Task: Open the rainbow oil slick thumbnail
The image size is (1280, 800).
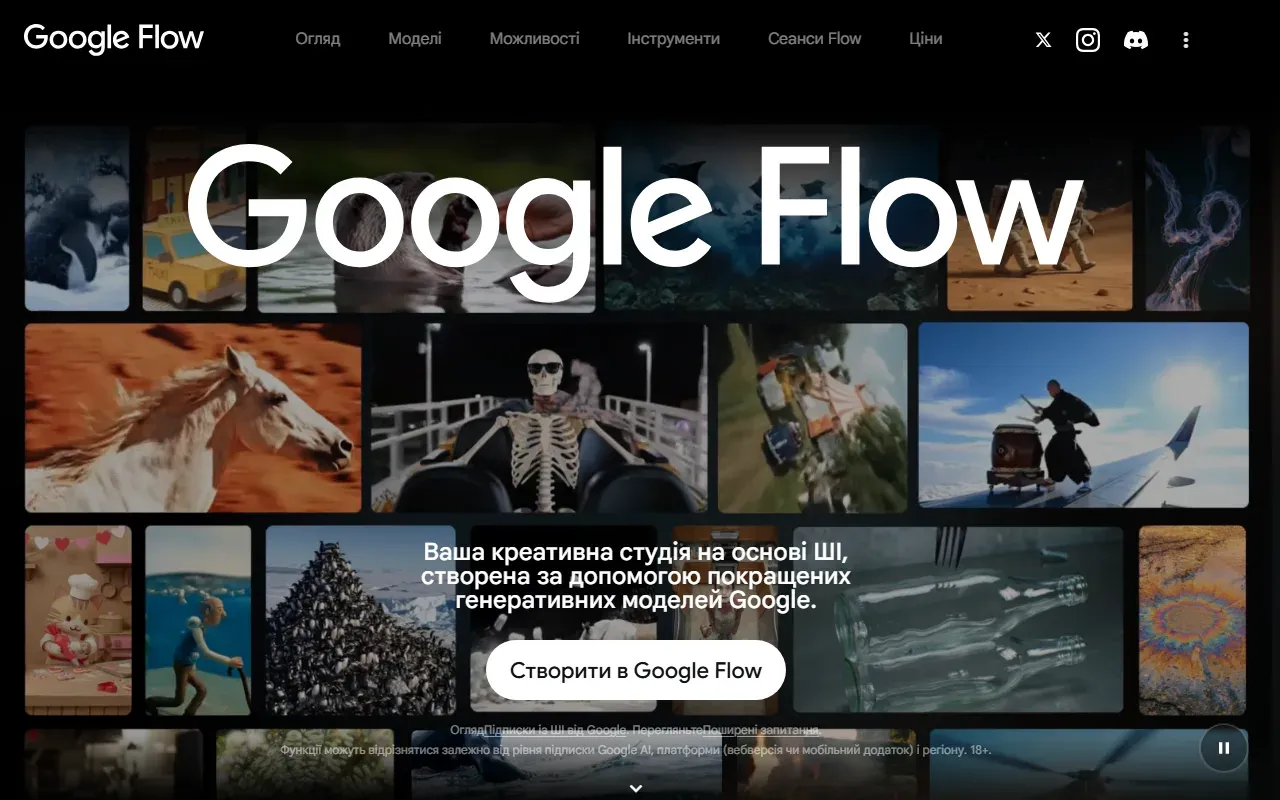Action: (x=1192, y=620)
